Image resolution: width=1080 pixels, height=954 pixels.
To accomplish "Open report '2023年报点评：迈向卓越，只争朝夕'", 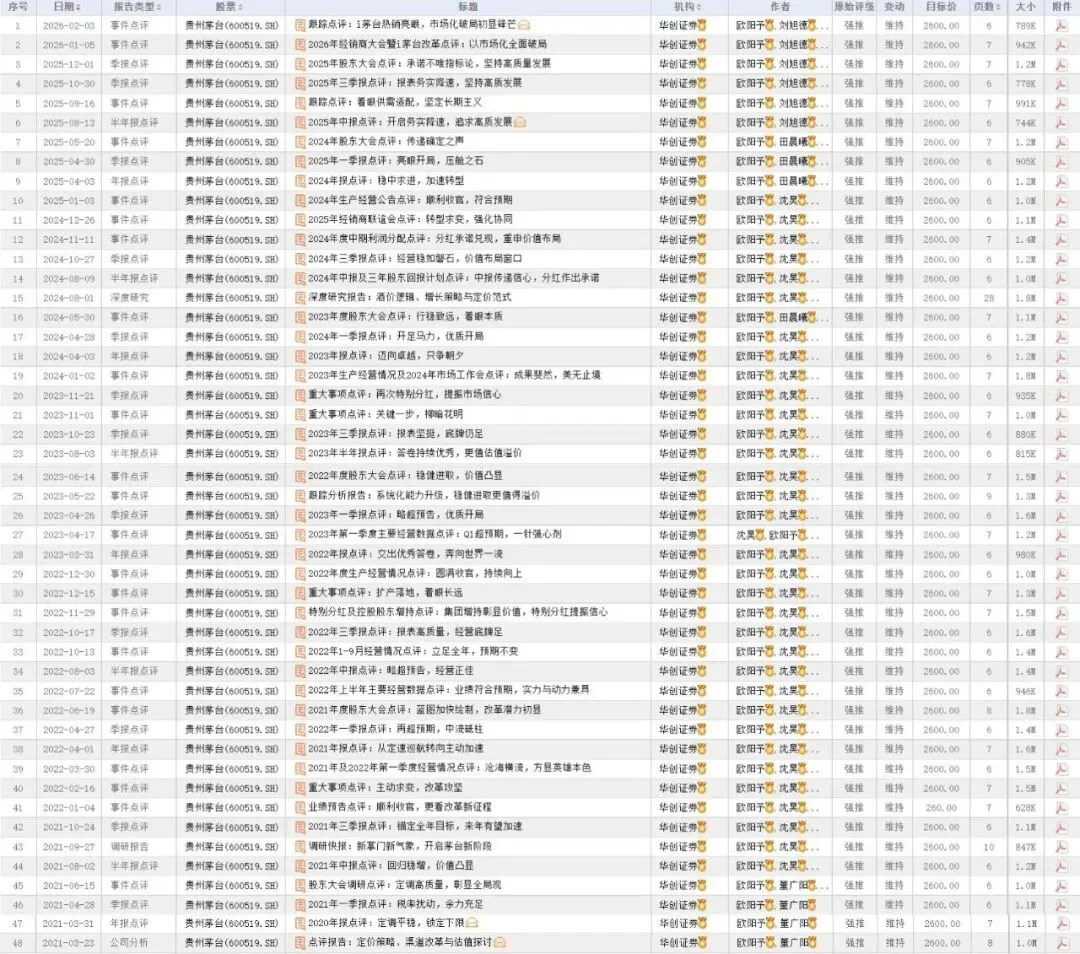I will coord(386,357).
